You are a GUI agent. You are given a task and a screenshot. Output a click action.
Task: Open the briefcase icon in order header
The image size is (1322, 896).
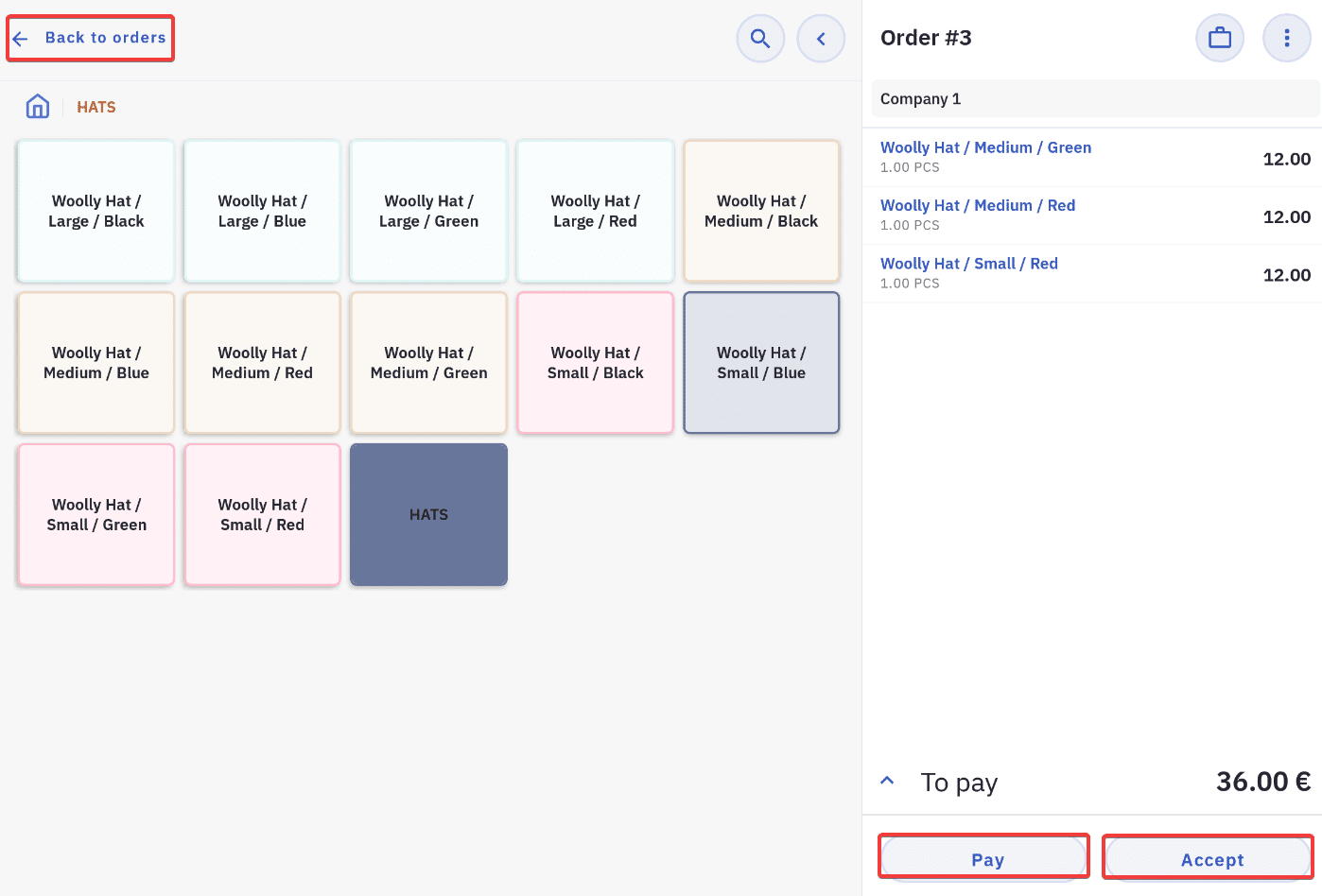(1220, 38)
